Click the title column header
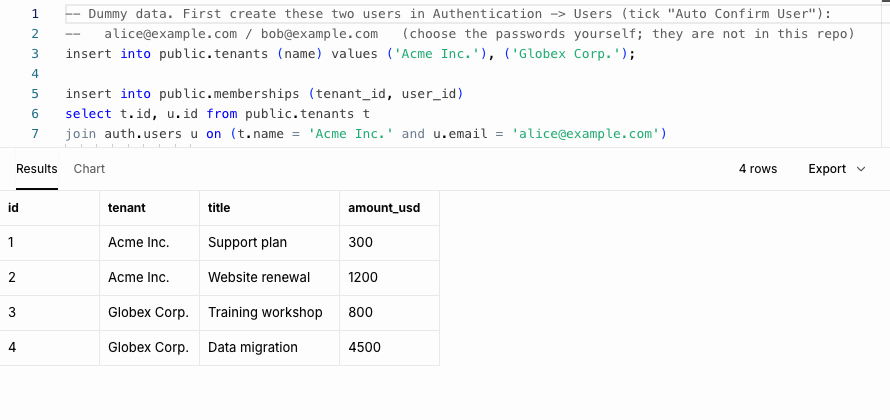This screenshot has width=890, height=420. click(x=270, y=208)
